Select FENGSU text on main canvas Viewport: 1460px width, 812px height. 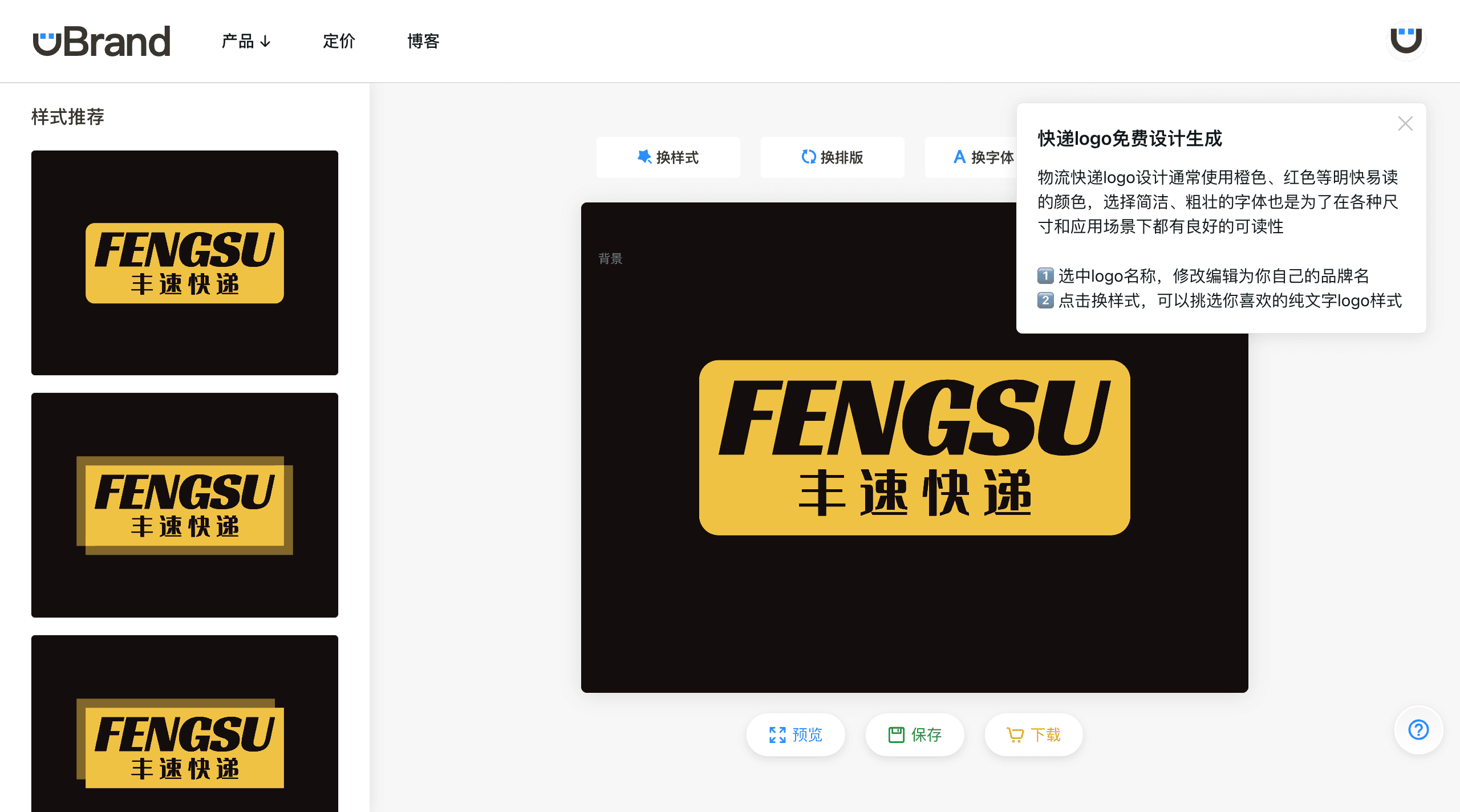pos(915,418)
